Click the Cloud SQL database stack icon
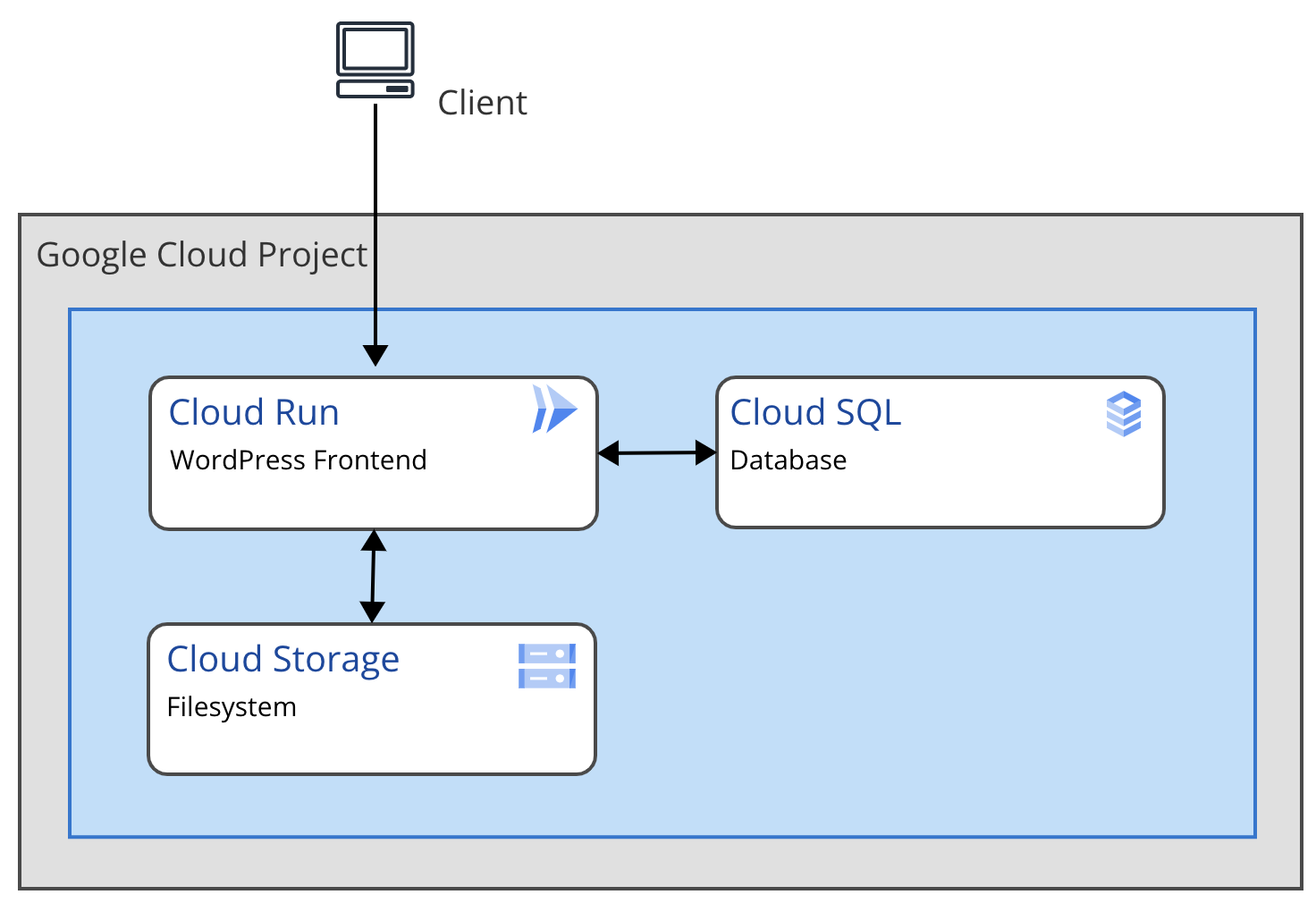The height and width of the screenshot is (903, 1316). point(1124,414)
